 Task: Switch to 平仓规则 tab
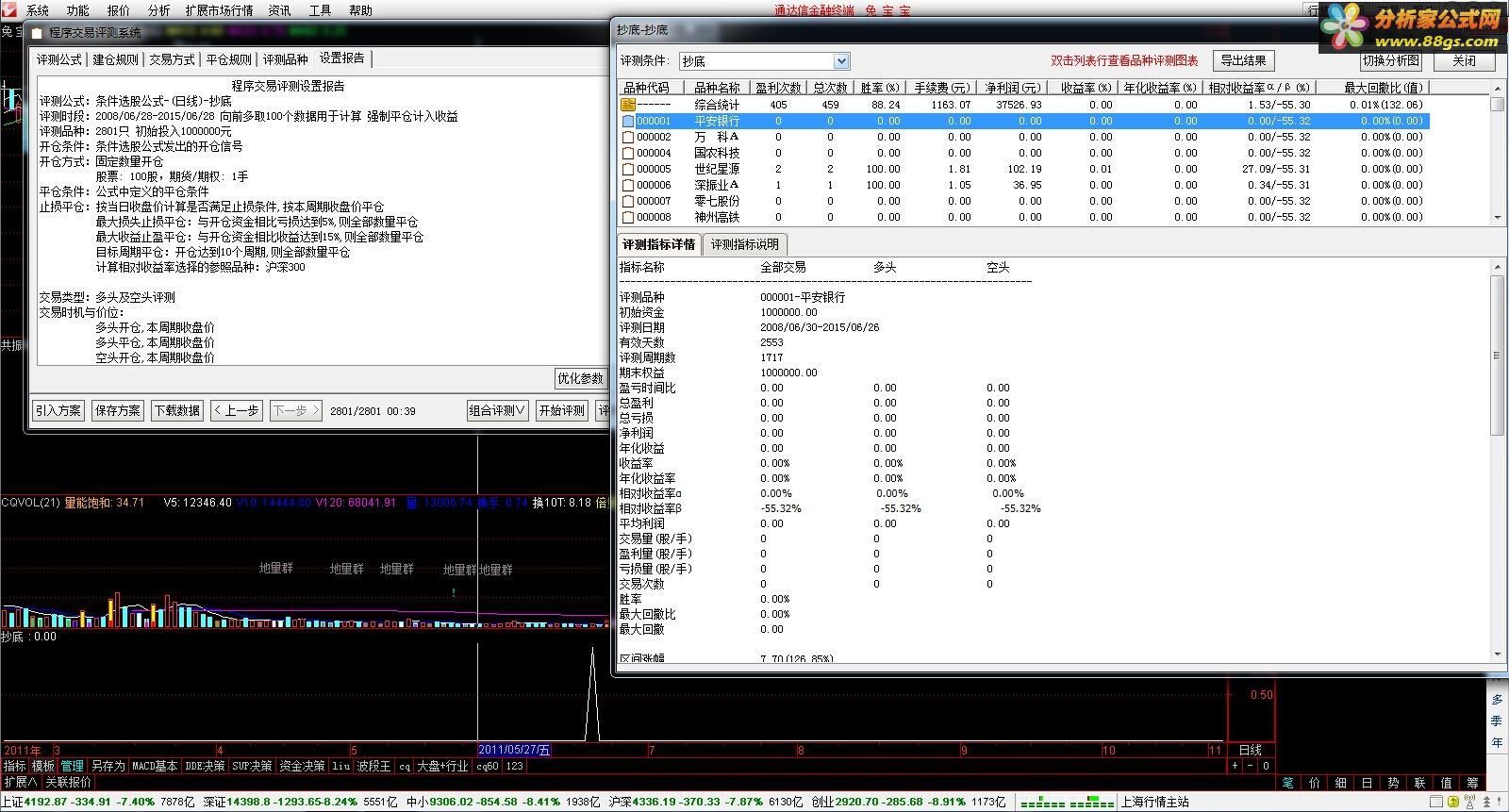229,59
